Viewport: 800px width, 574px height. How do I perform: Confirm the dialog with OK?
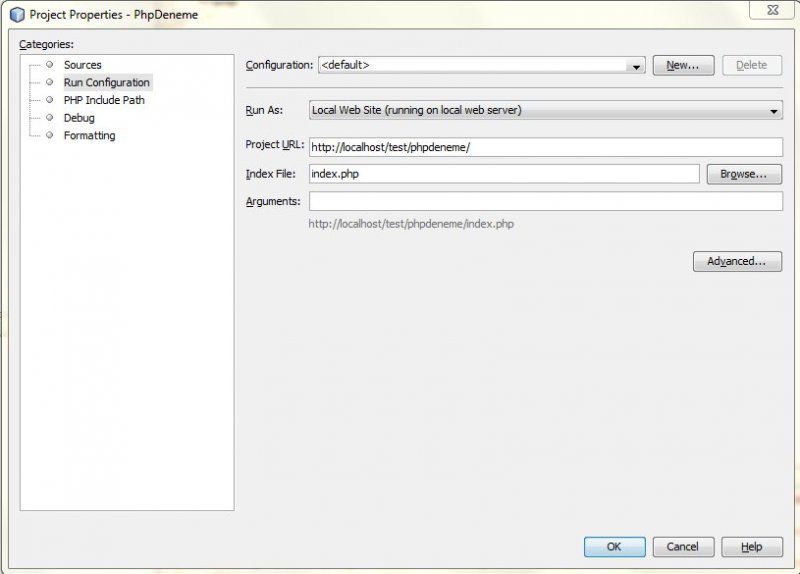(x=614, y=547)
